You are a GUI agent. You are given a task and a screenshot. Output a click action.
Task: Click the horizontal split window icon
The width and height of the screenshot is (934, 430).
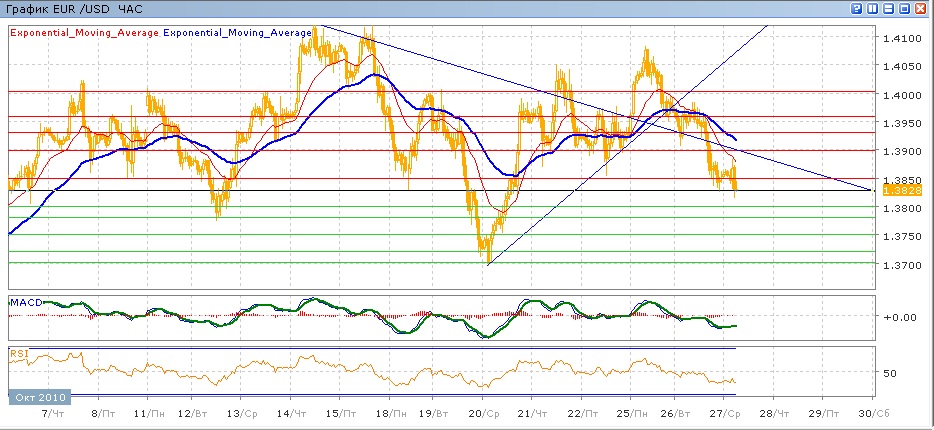click(x=888, y=8)
